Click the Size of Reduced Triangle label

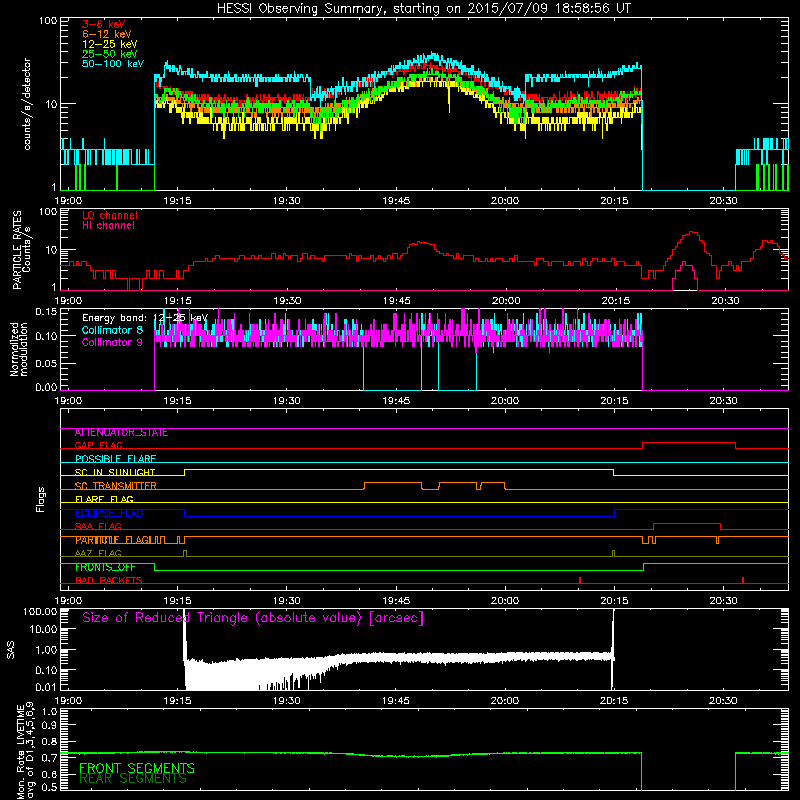[x=253, y=618]
